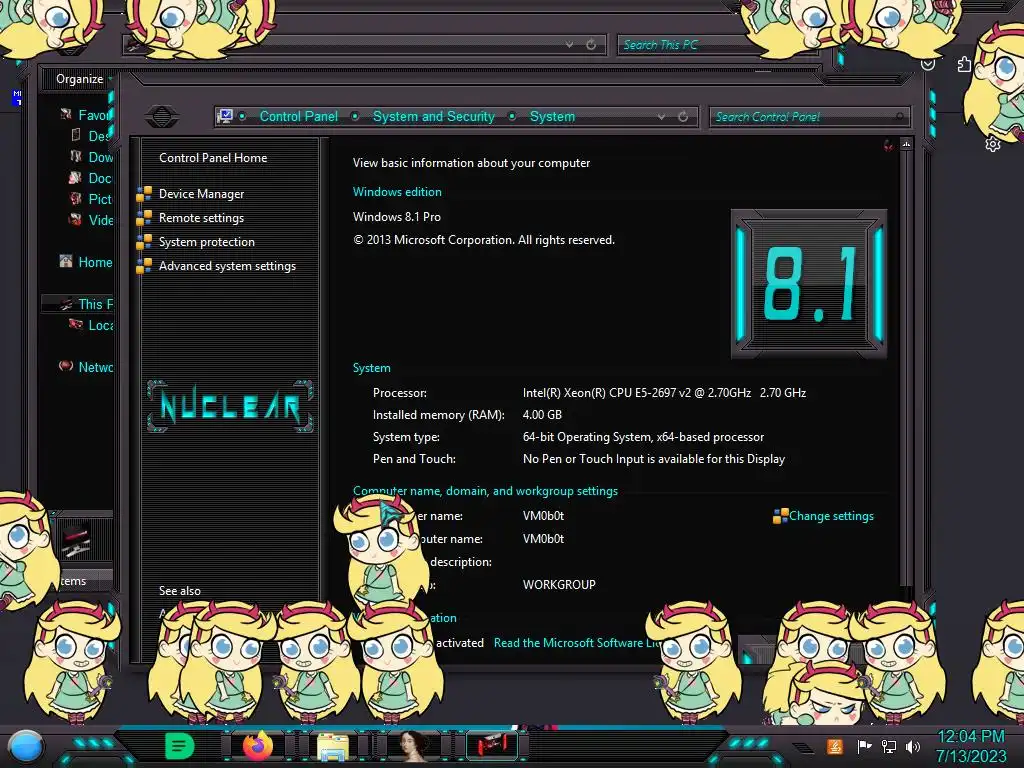Screen dimensions: 1024x768
Task: Read the Microsoft Software License Terms
Action: [x=576, y=643]
